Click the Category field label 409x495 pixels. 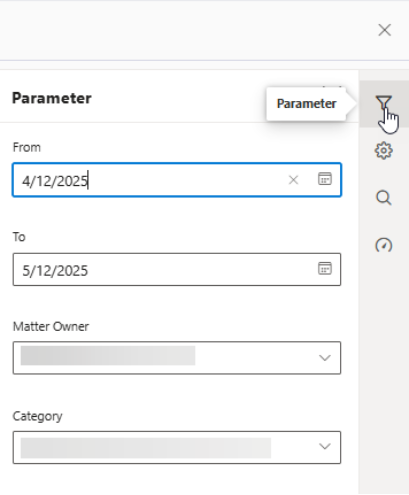[x=38, y=417]
